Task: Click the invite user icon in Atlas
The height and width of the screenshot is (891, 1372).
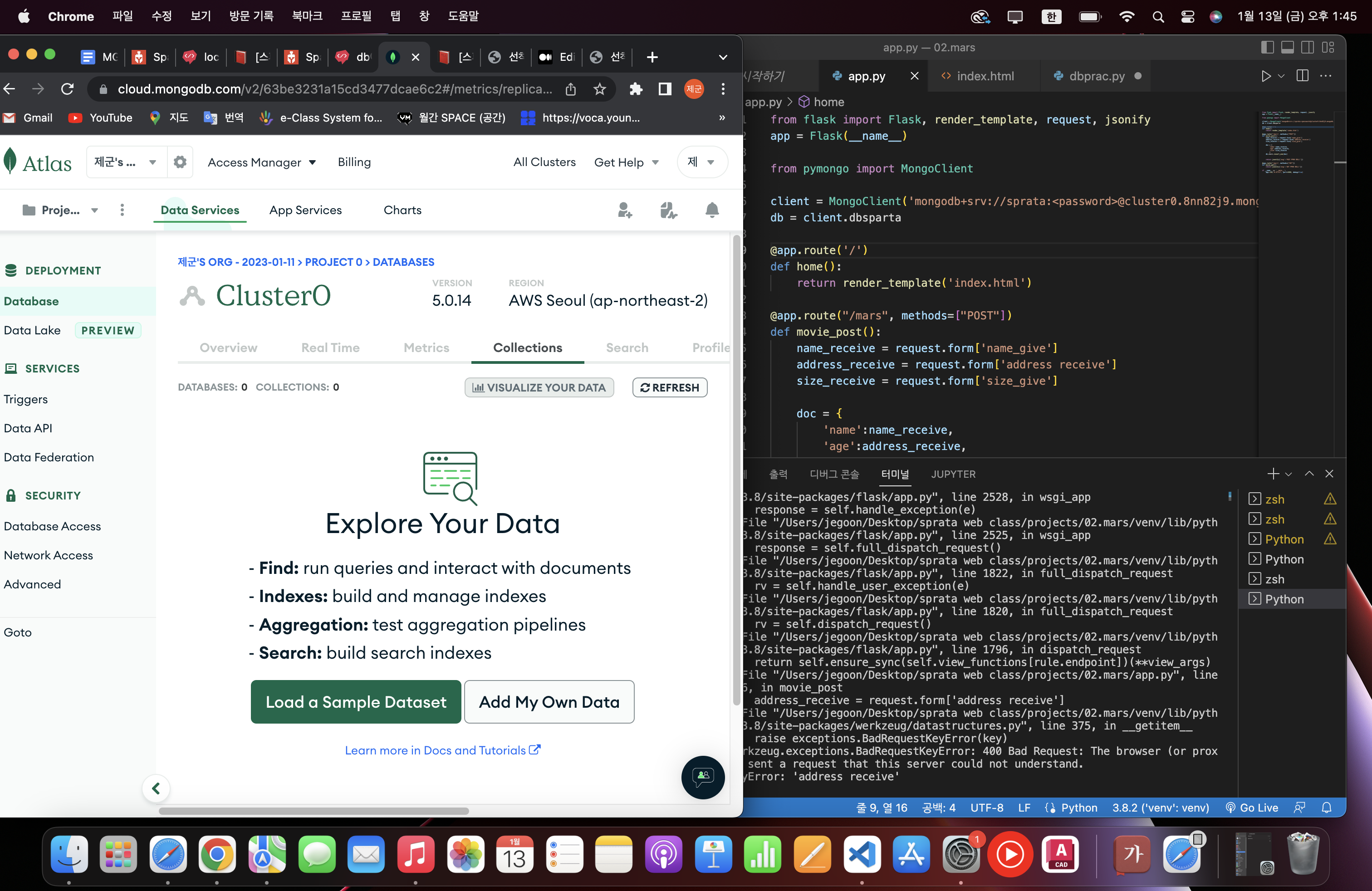Action: [x=624, y=210]
